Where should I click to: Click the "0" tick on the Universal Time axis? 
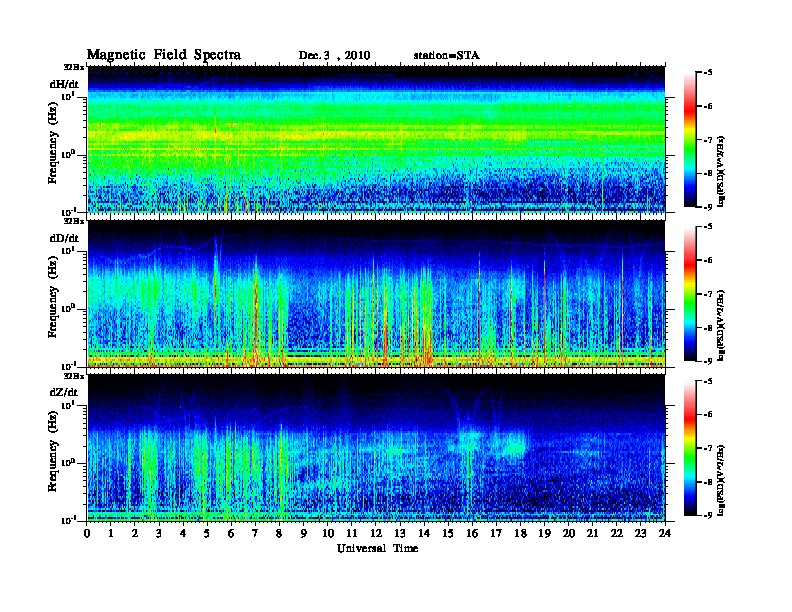(x=87, y=533)
